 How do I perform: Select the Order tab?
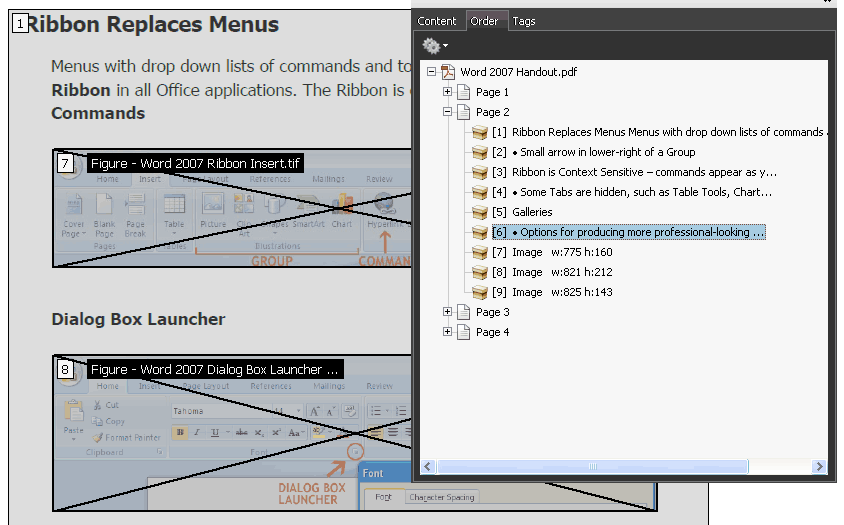click(x=484, y=21)
